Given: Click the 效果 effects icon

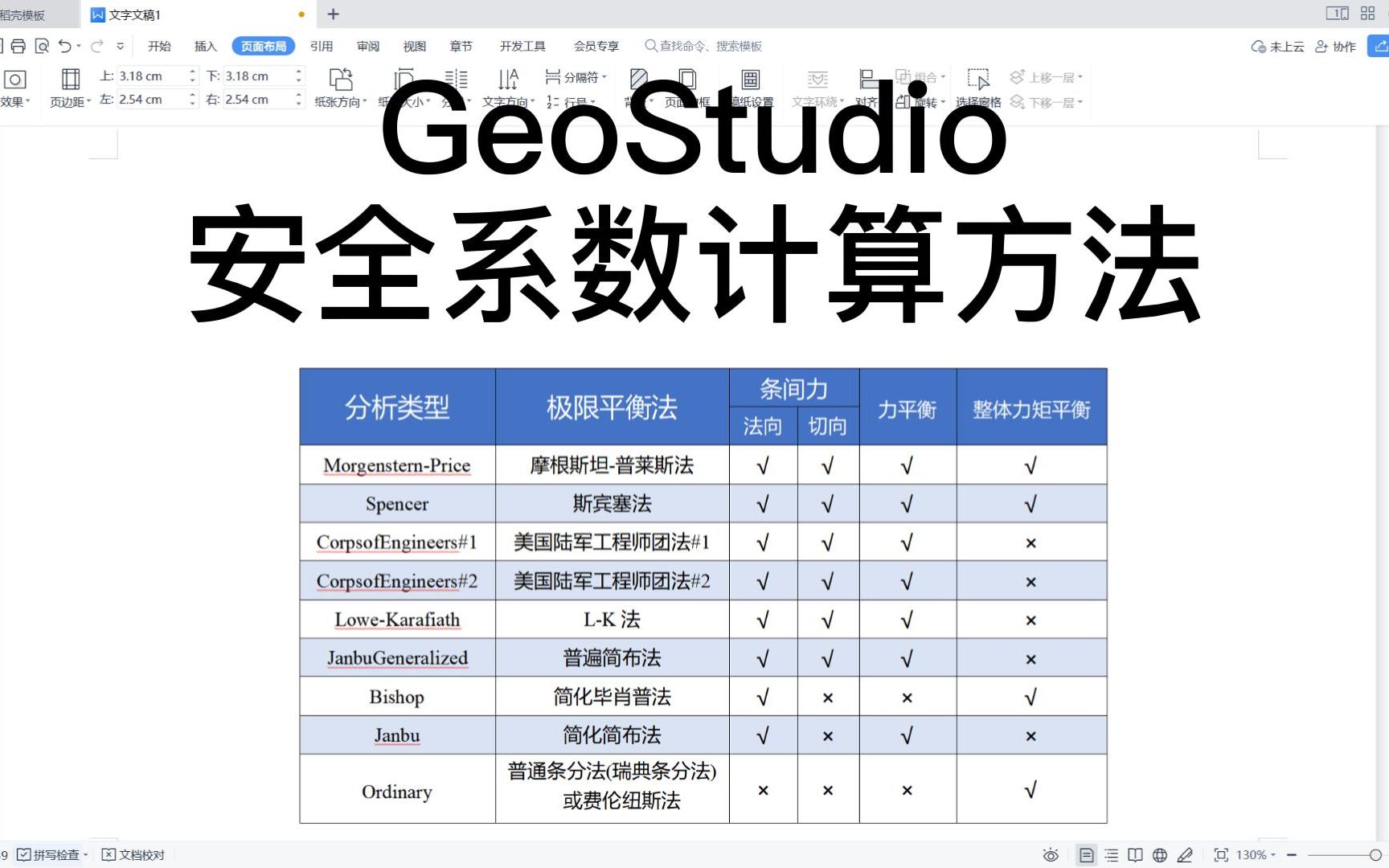Looking at the screenshot, I should [14, 79].
